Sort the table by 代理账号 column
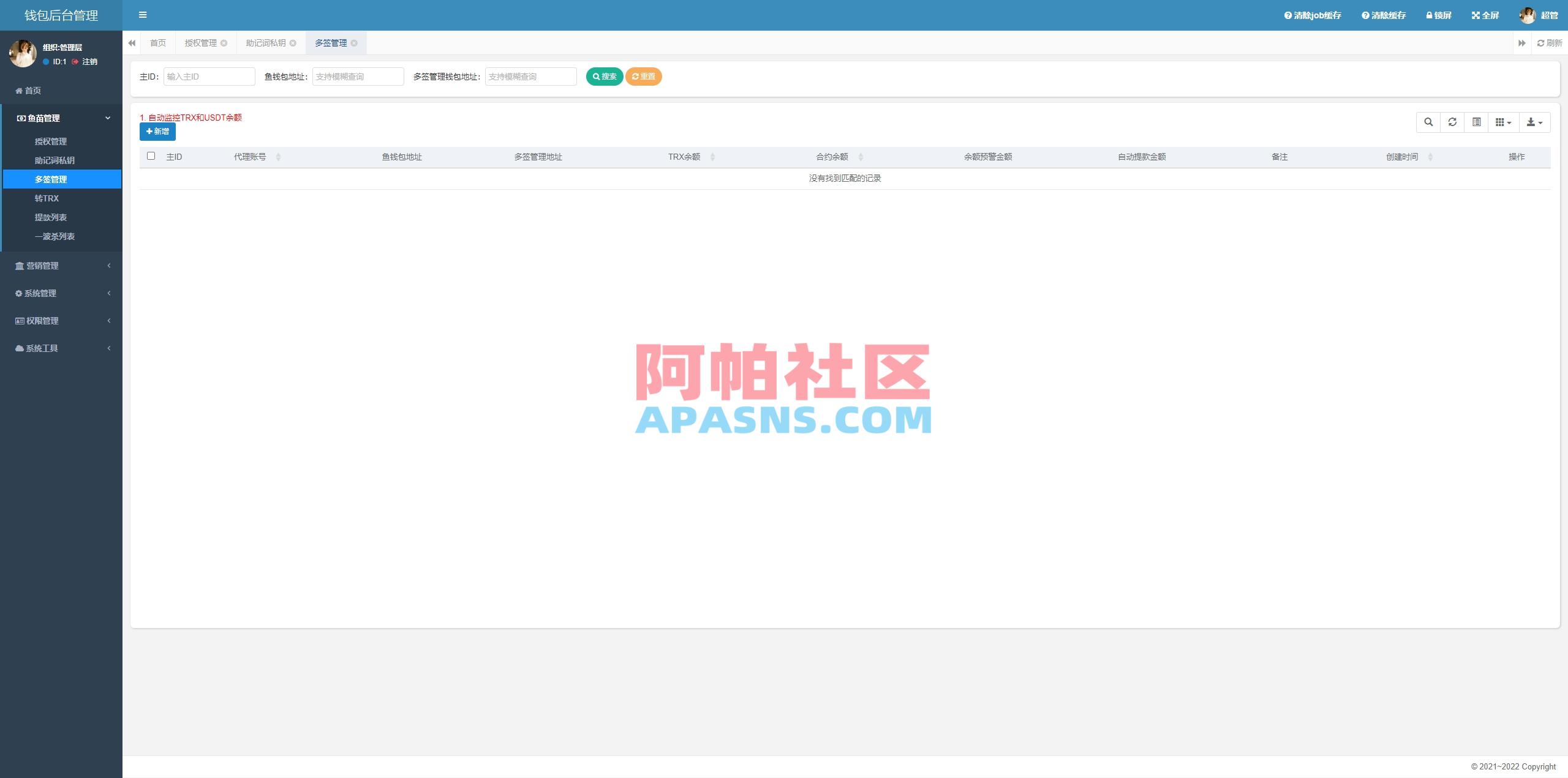Screen dimensions: 1568x778 279,156
